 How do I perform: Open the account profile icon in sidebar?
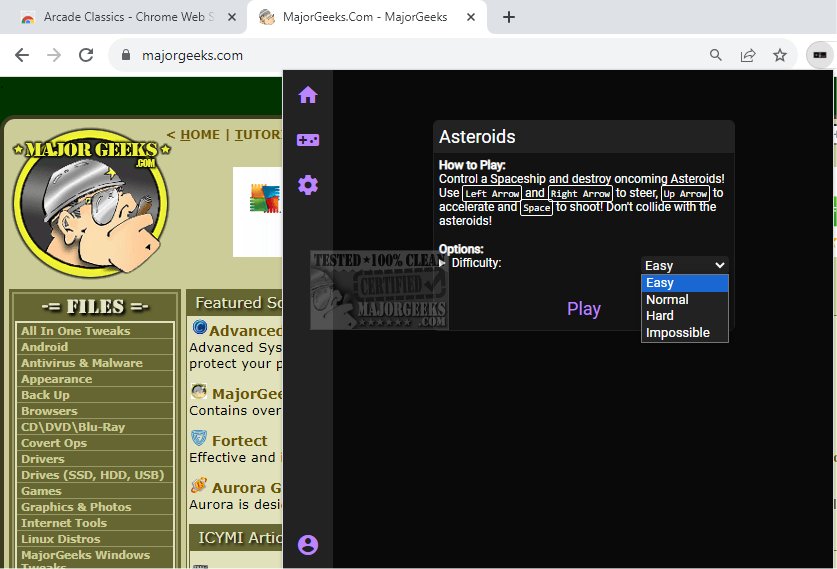point(308,544)
